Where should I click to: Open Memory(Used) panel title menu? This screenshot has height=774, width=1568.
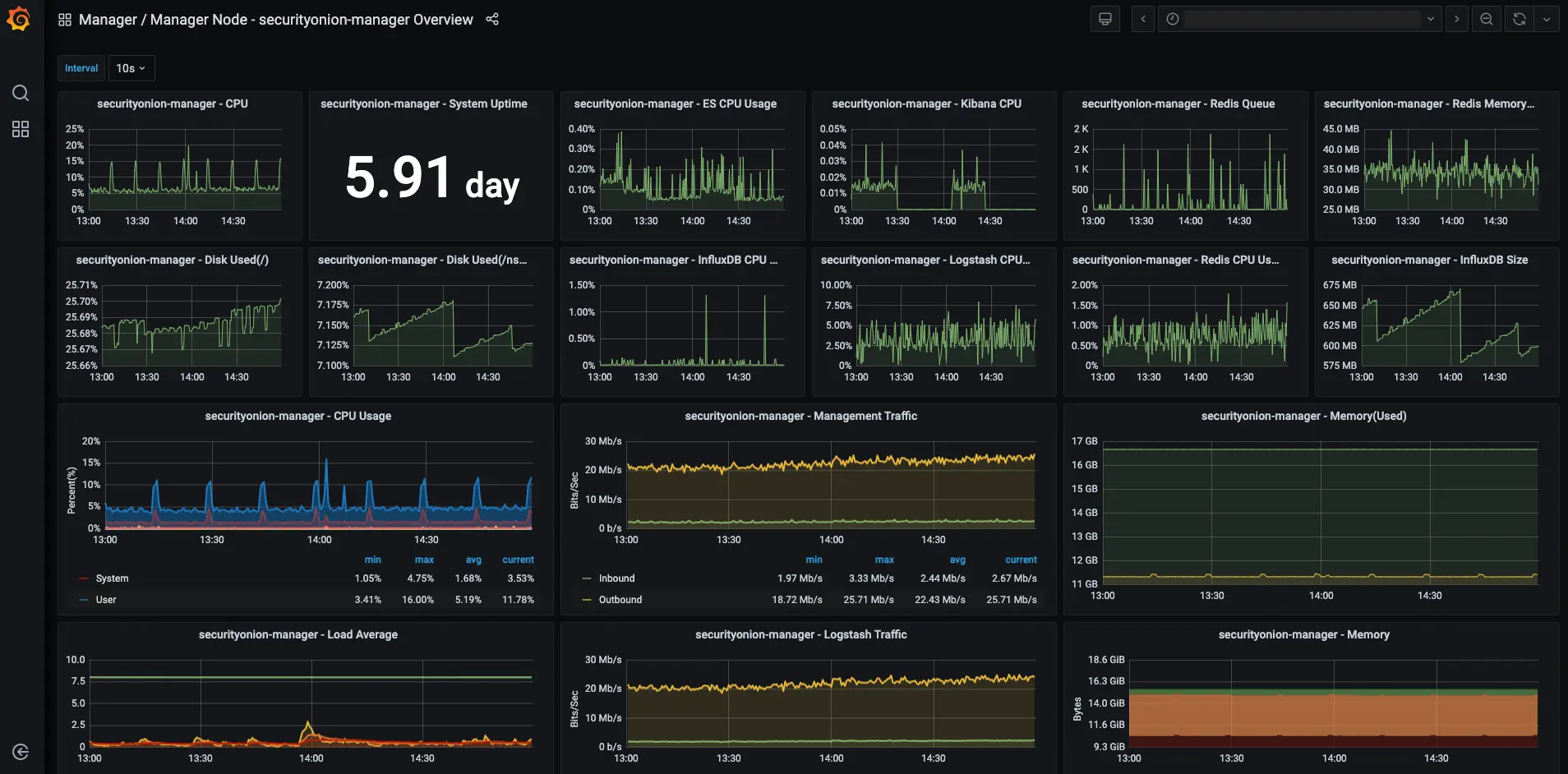pos(1304,416)
